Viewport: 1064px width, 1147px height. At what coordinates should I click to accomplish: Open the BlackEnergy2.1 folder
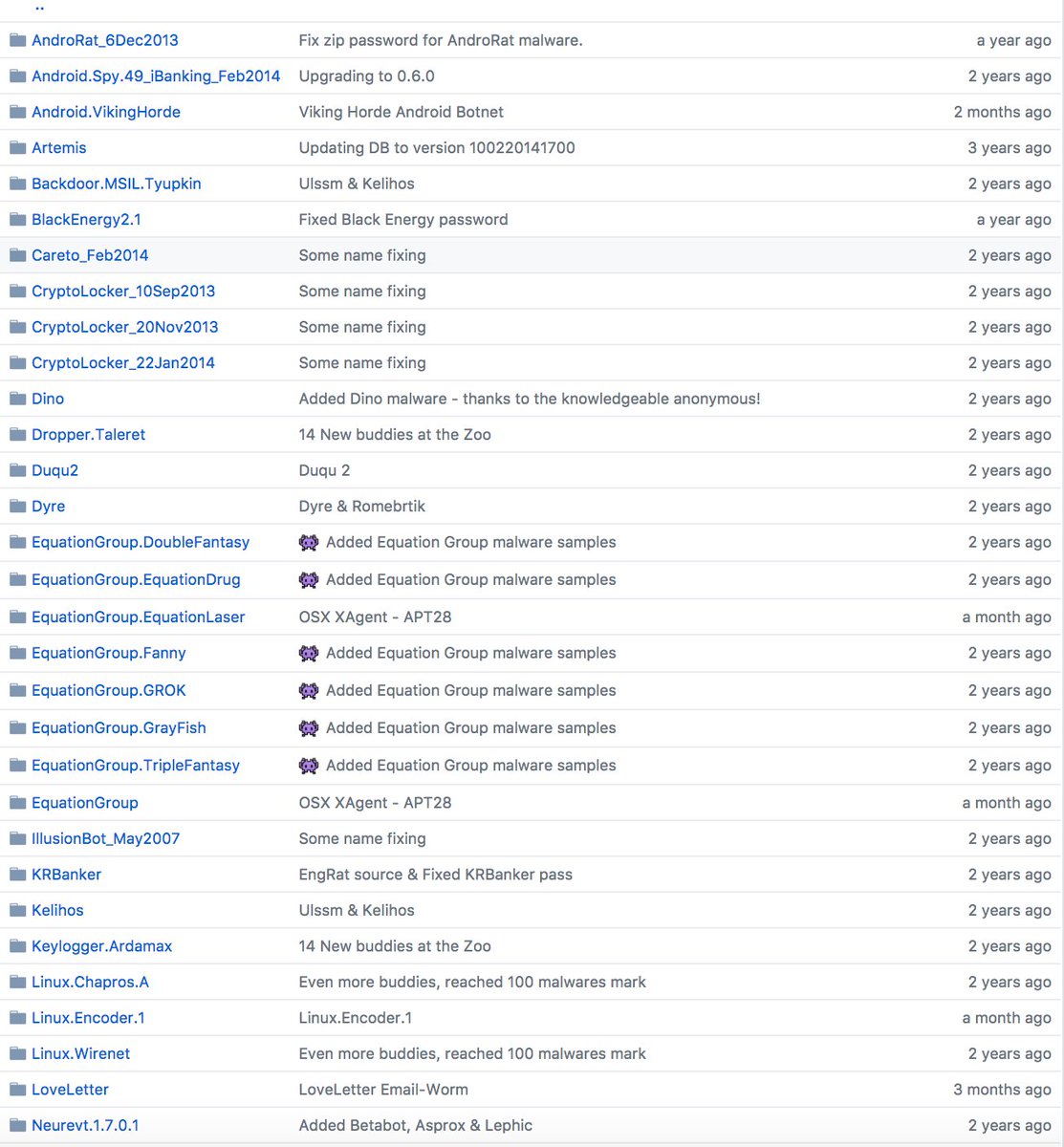tap(86, 219)
